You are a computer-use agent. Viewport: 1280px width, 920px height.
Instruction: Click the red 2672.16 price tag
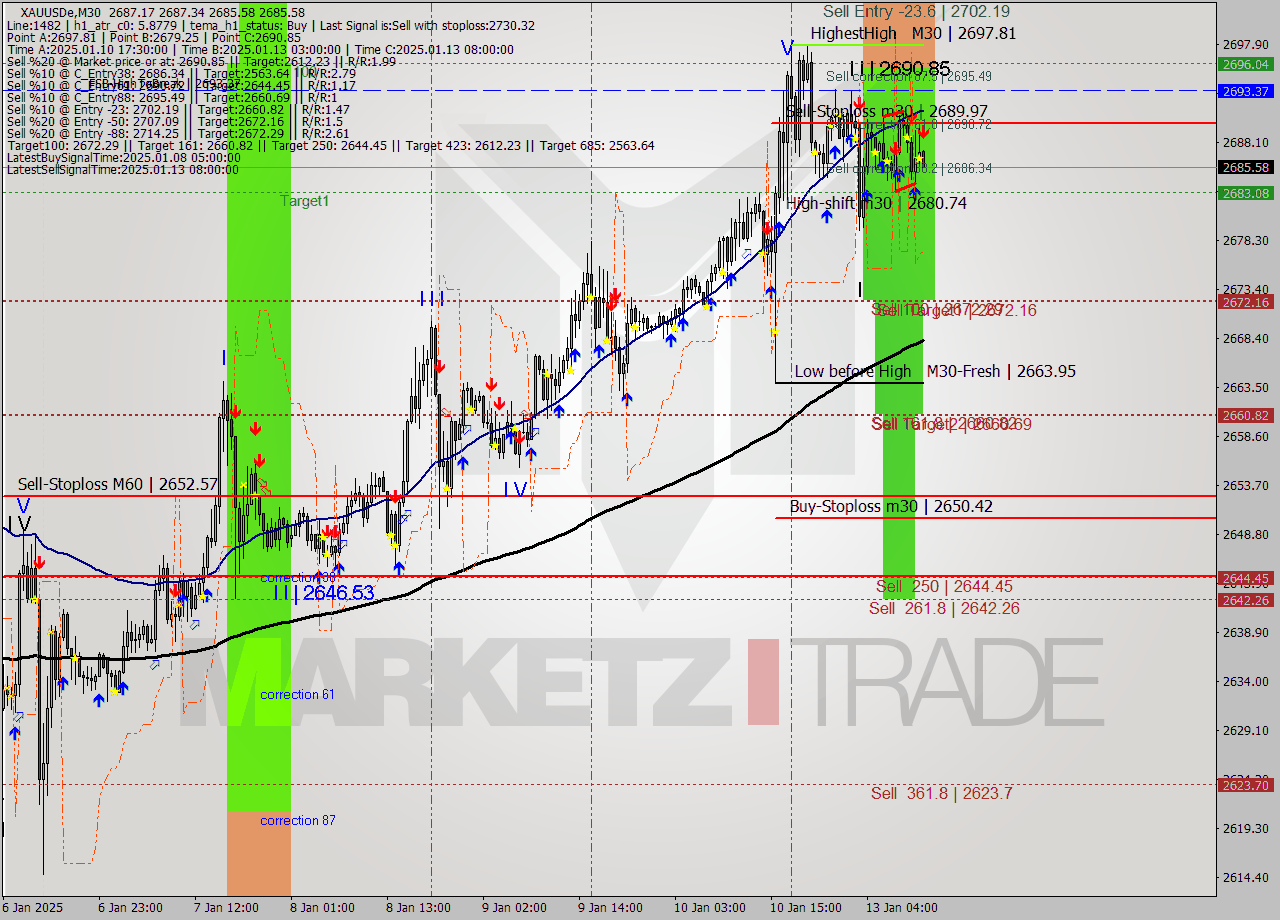pyautogui.click(x=1245, y=301)
